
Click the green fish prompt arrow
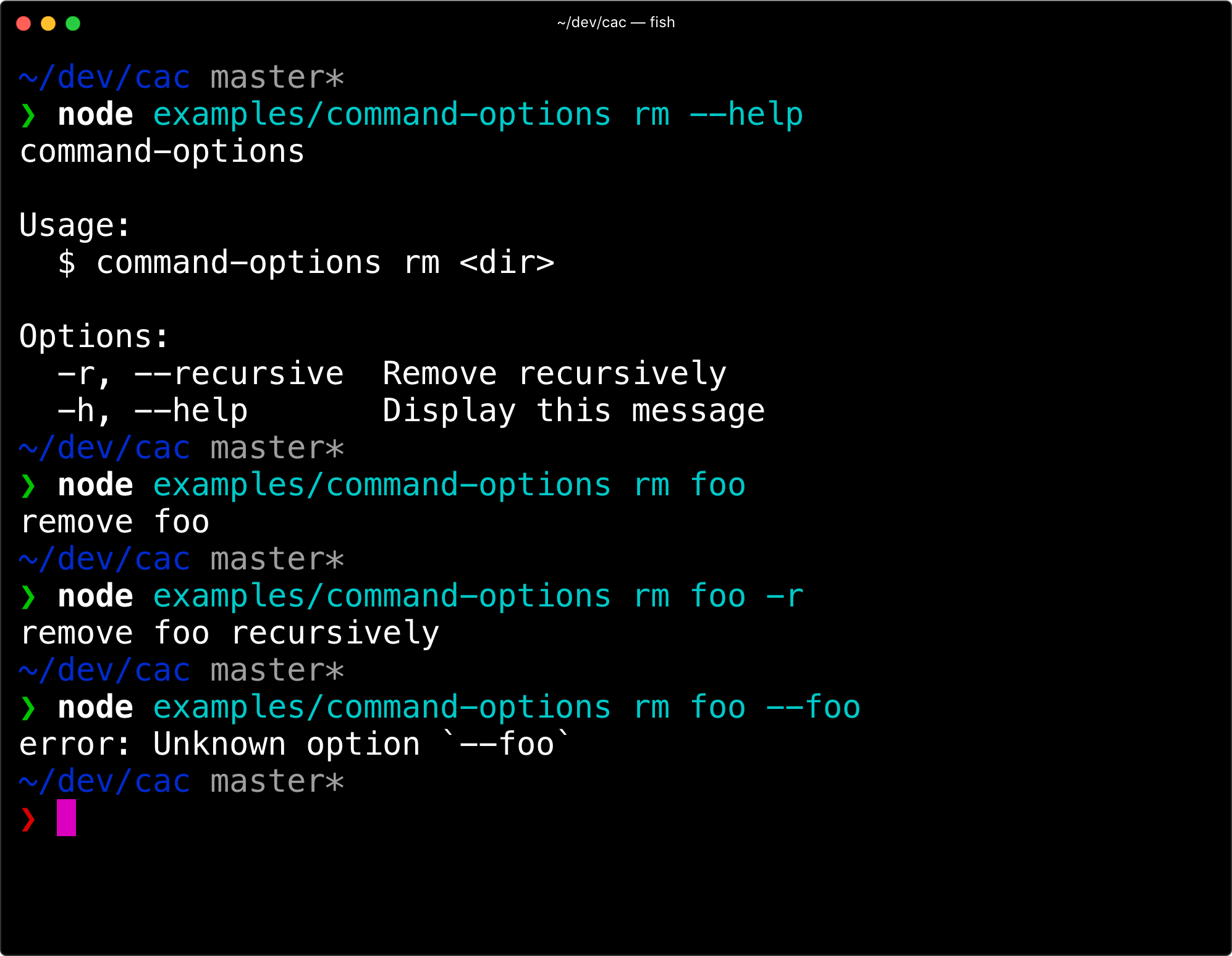(x=27, y=114)
